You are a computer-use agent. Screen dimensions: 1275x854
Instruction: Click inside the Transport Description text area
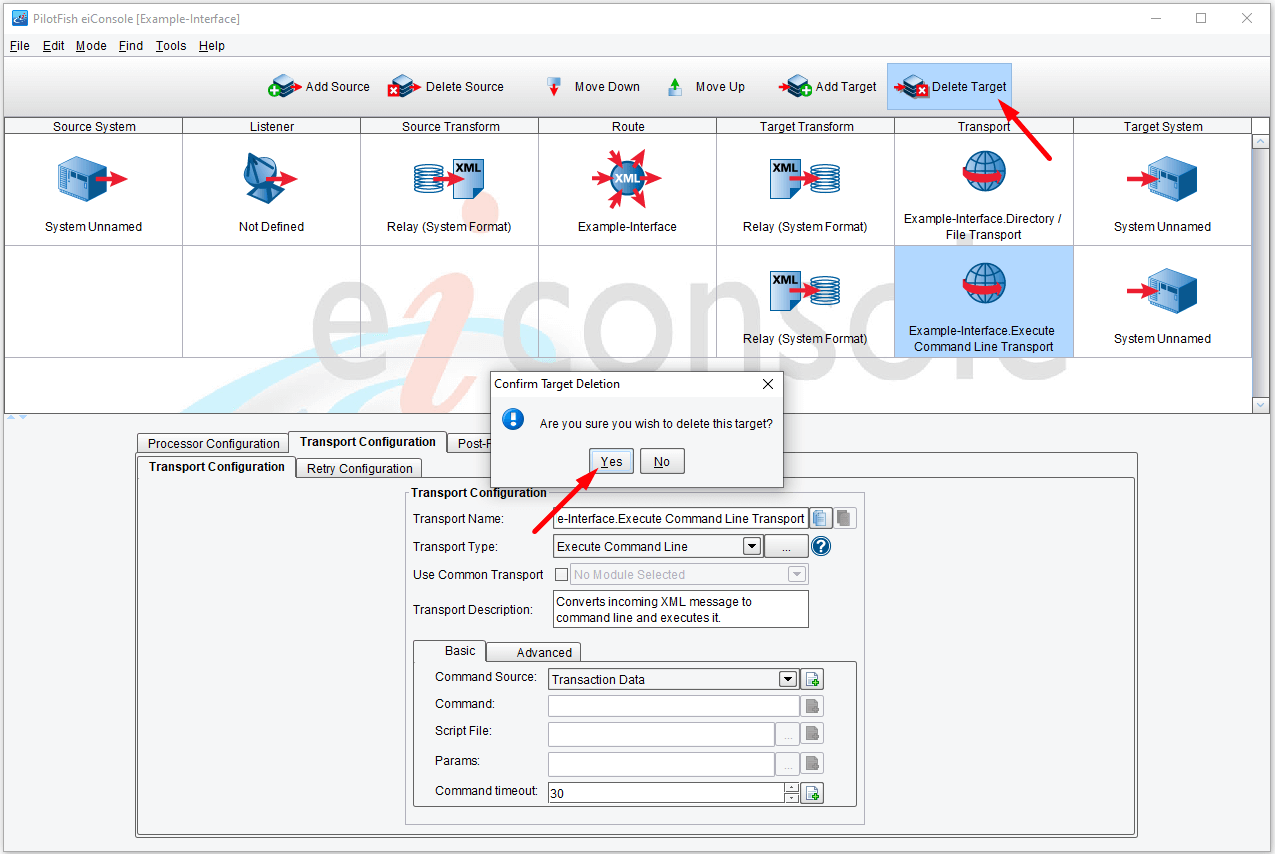pos(680,609)
